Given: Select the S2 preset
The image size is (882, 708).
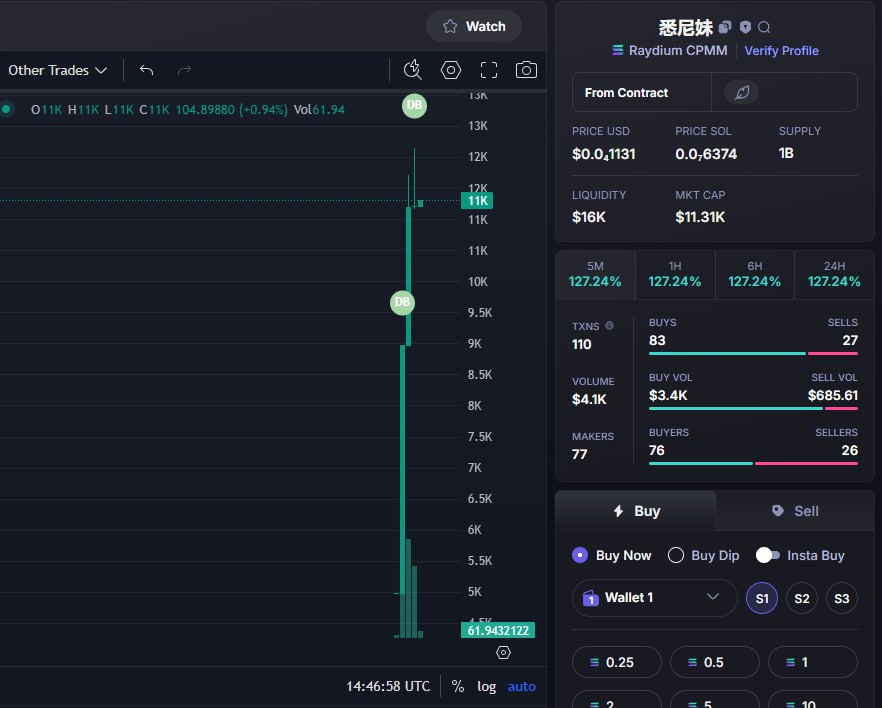Looking at the screenshot, I should (x=802, y=598).
